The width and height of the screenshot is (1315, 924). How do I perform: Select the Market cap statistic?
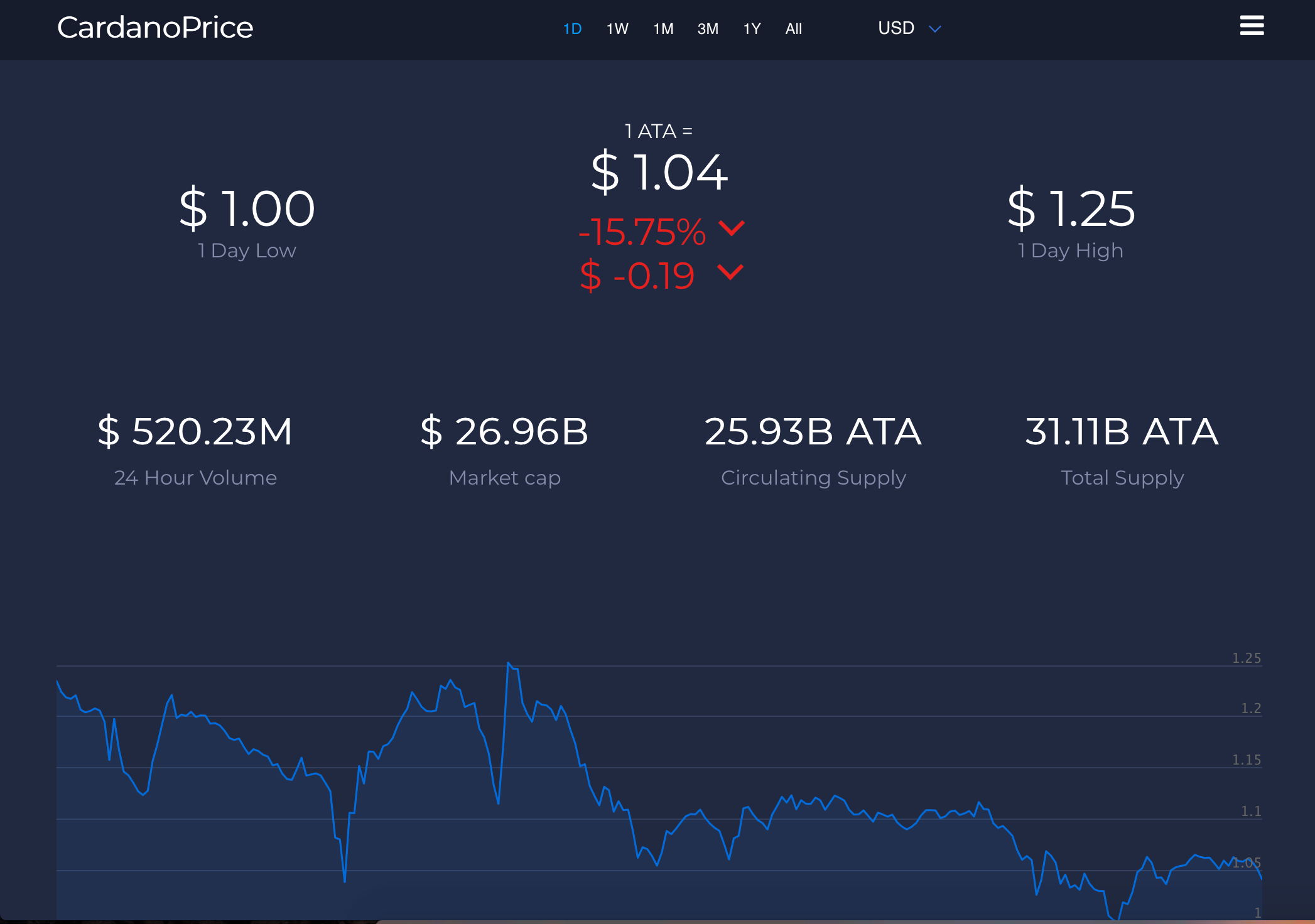point(505,431)
